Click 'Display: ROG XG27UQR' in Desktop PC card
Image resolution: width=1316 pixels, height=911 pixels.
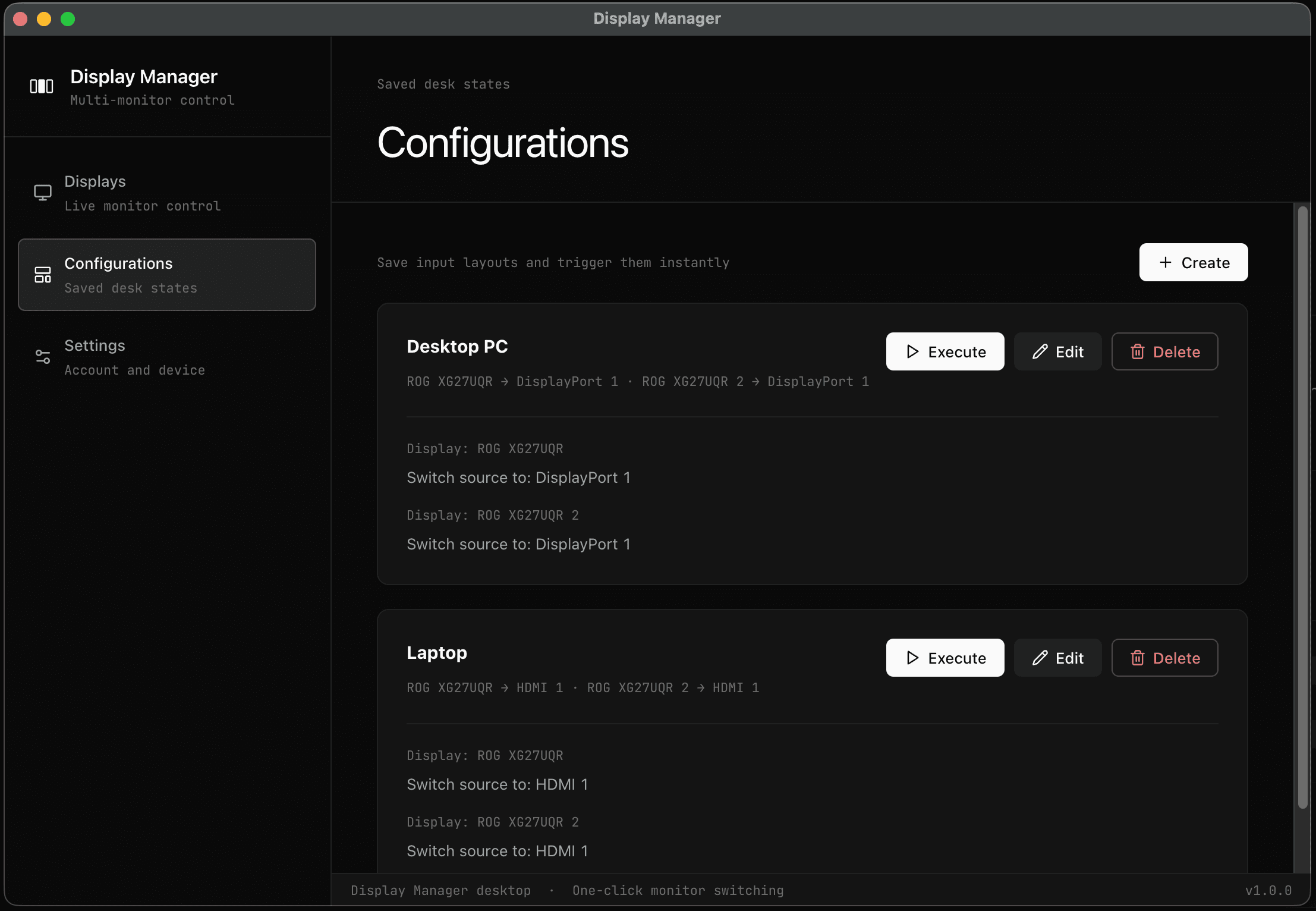[x=485, y=449]
